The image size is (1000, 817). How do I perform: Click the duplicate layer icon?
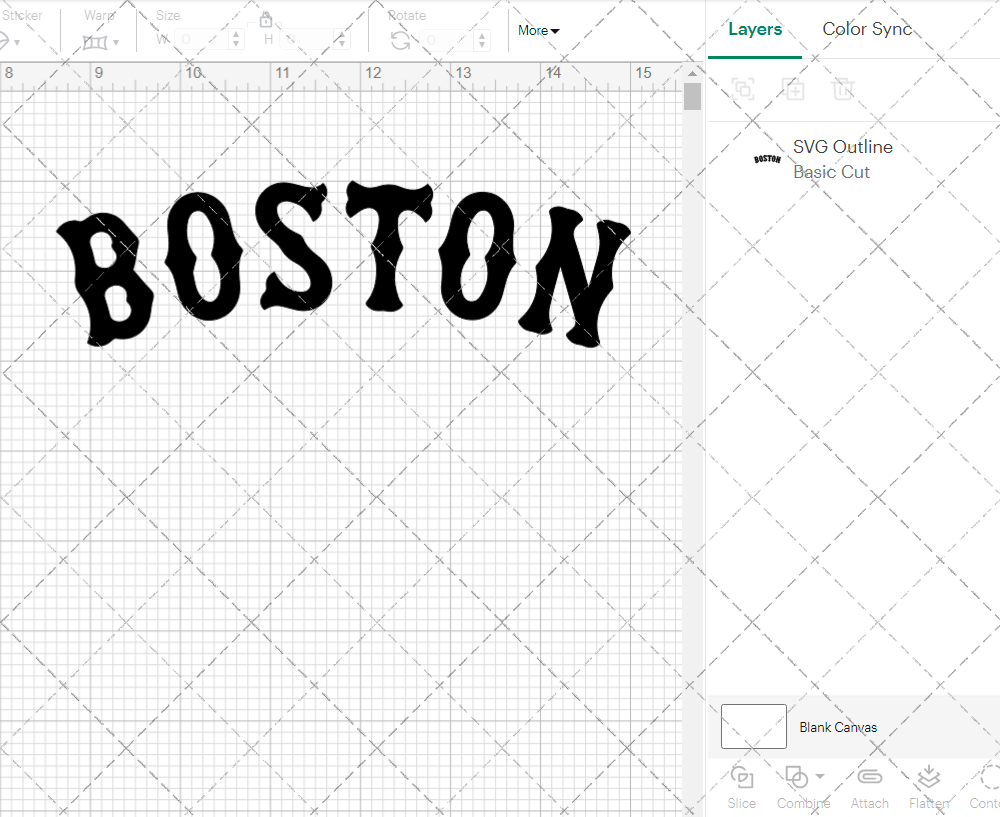[x=793, y=89]
